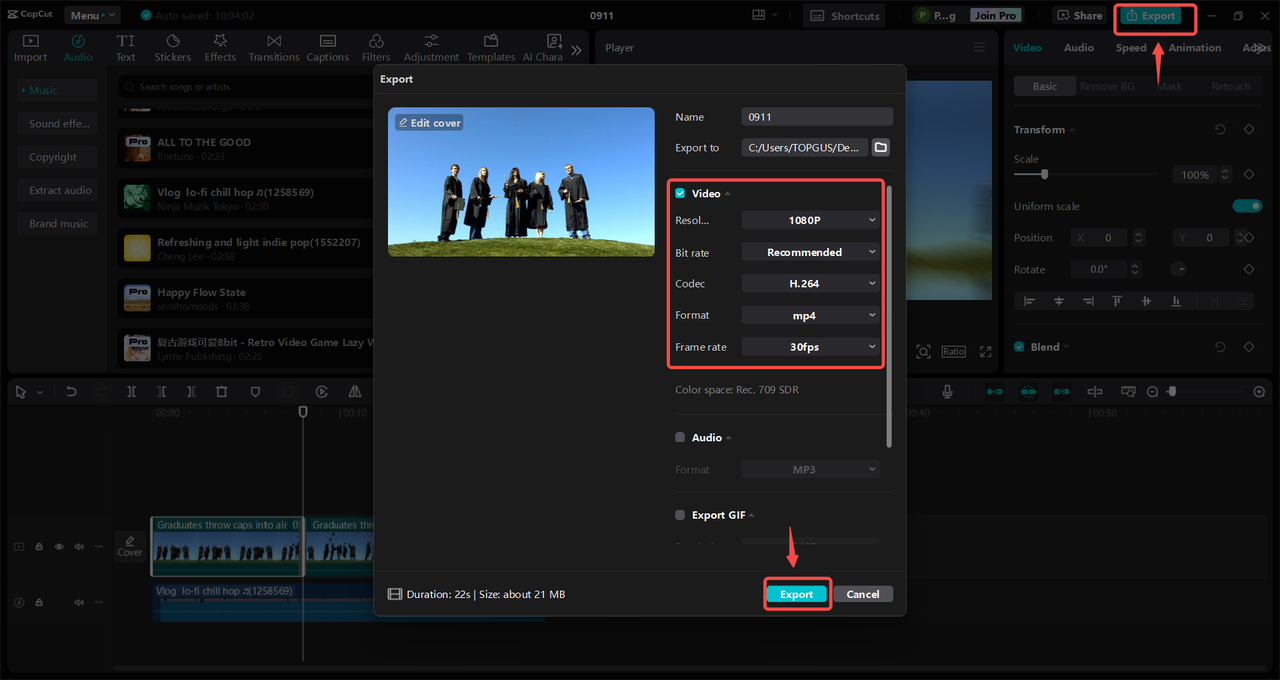Show more media panel categories
The image size is (1280, 680).
pos(576,50)
